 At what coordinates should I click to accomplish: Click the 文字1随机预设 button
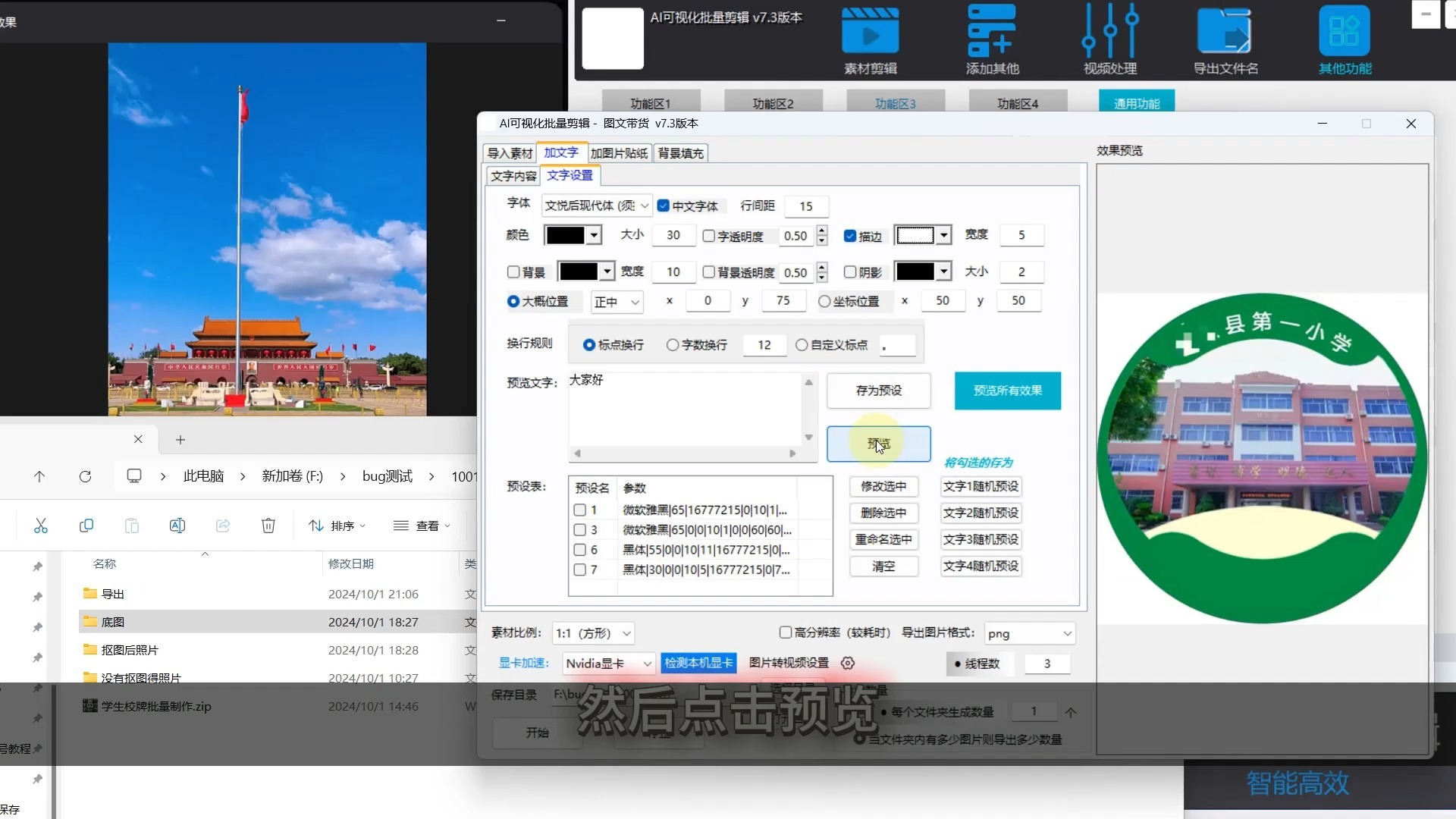[981, 486]
